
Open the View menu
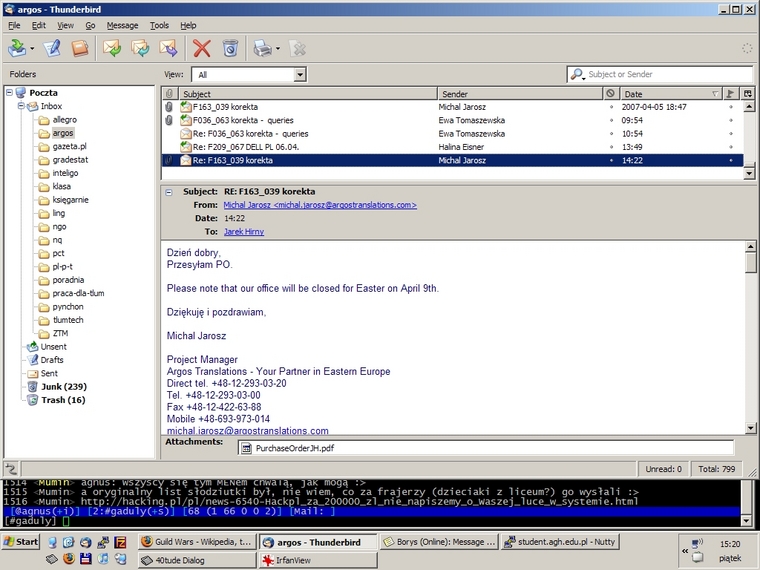click(x=65, y=25)
